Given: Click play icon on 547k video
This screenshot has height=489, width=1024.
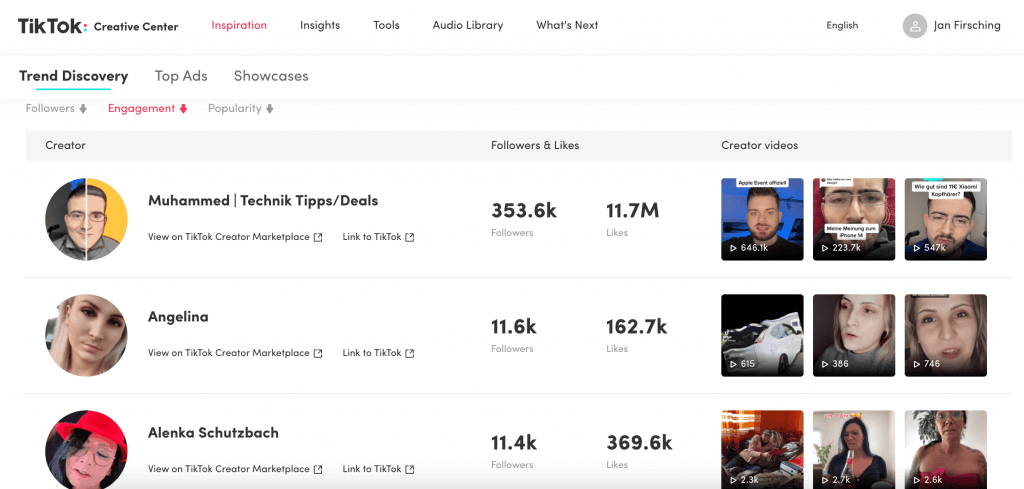Looking at the screenshot, I should tap(917, 248).
